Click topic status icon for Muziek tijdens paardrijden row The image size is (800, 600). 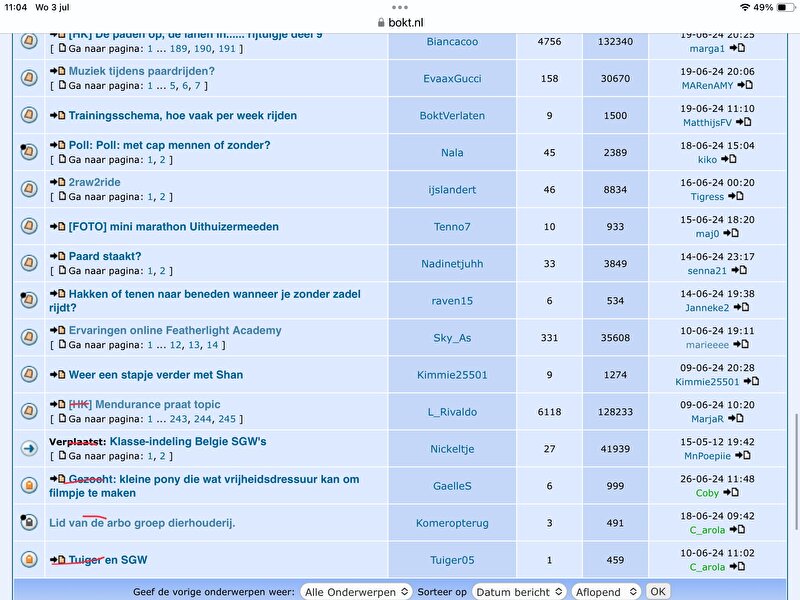29,78
